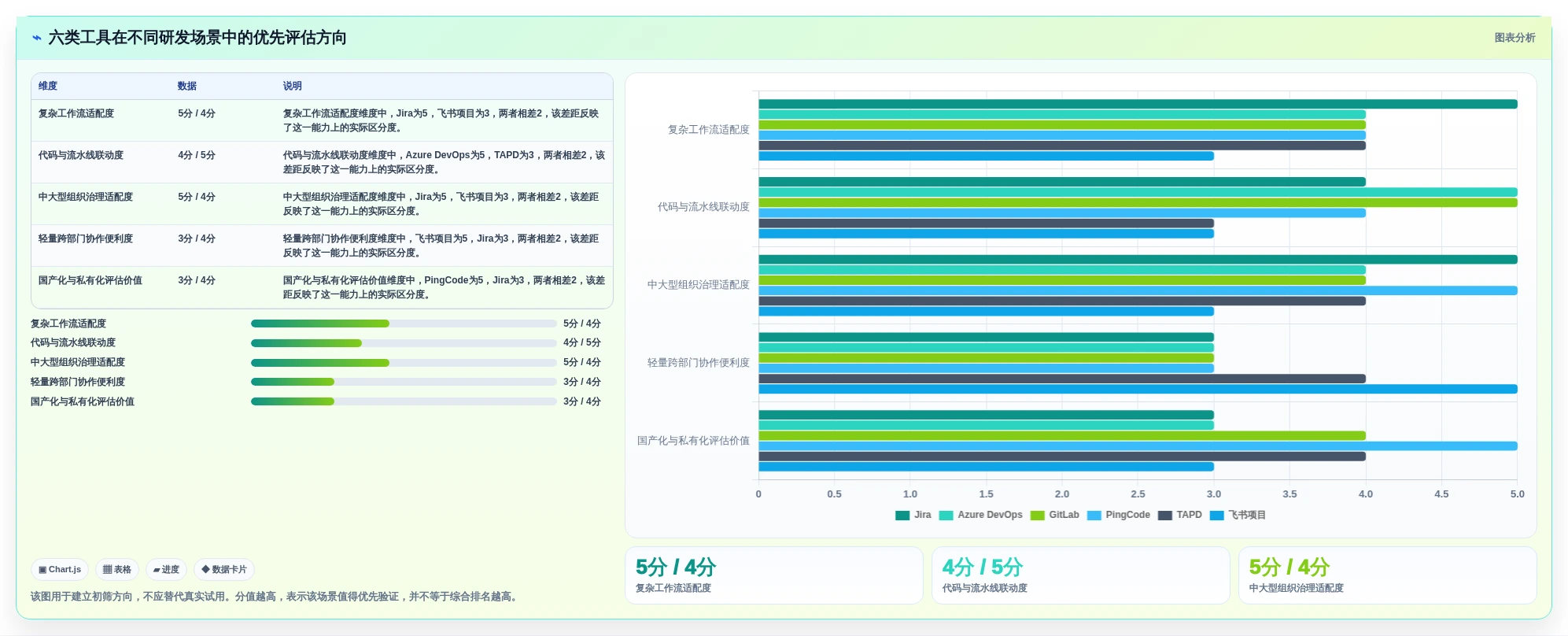Image resolution: width=1568 pixels, height=636 pixels.
Task: Click the chart axis label 复杂工作流适配度
Action: coord(708,130)
